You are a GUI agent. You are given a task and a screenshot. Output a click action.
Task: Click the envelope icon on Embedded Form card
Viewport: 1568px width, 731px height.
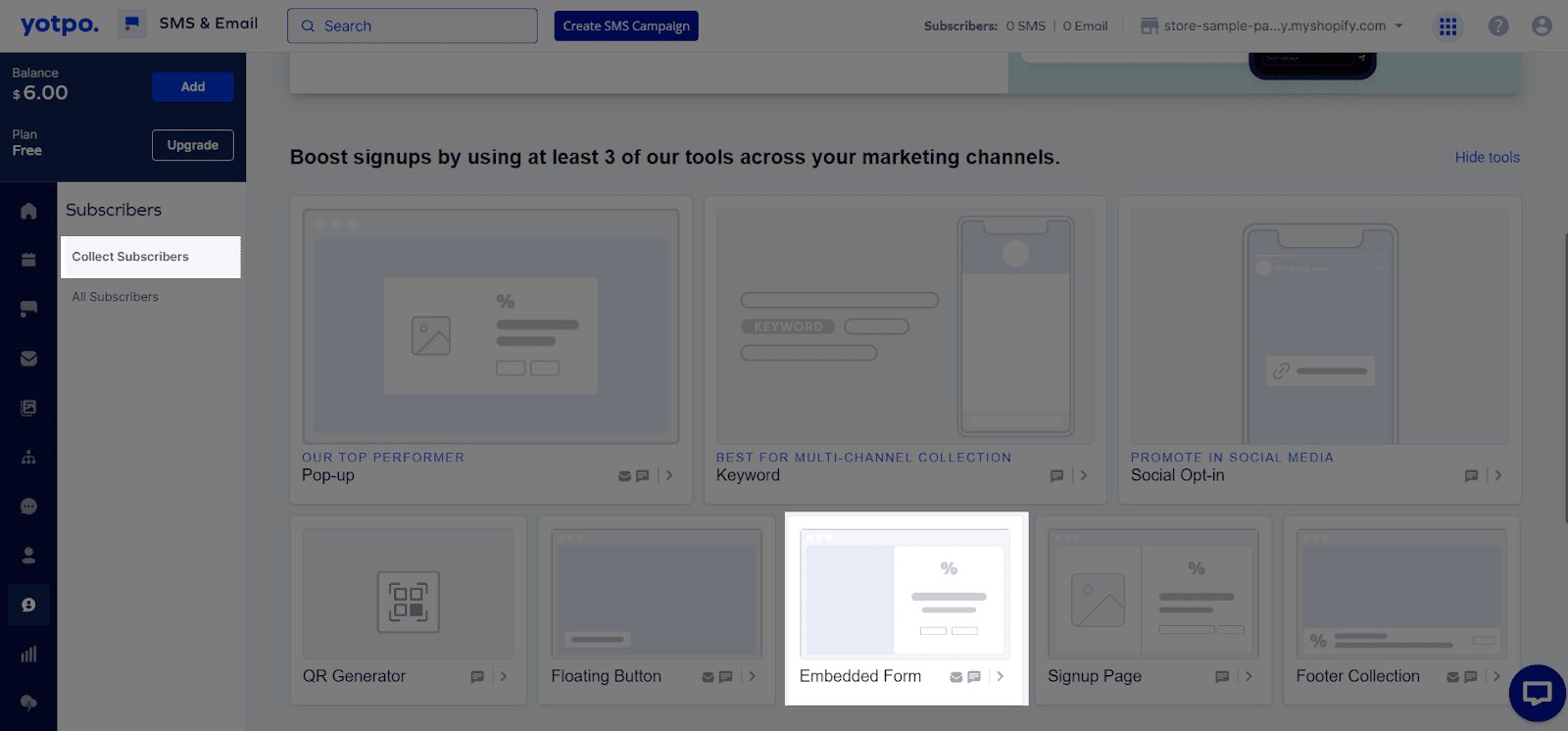click(x=956, y=677)
